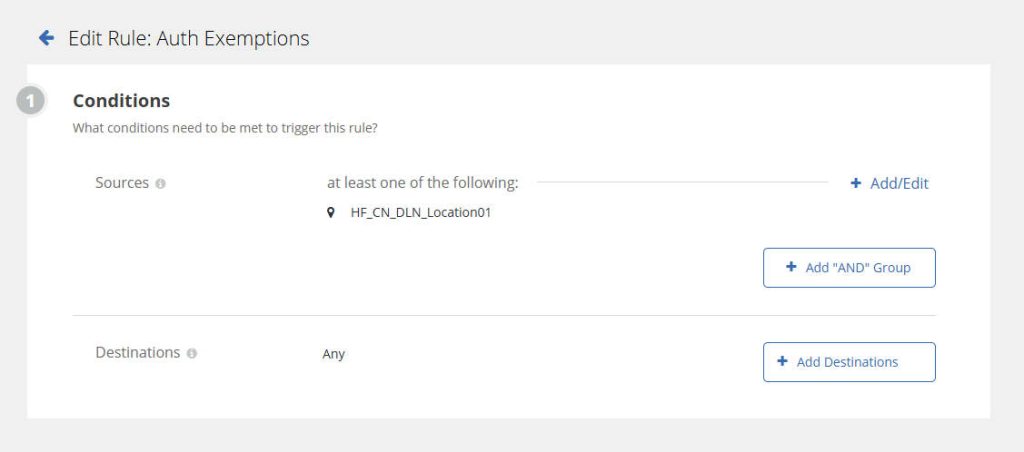1024x452 pixels.
Task: Click the step 1 circle badge
Action: pos(30,102)
